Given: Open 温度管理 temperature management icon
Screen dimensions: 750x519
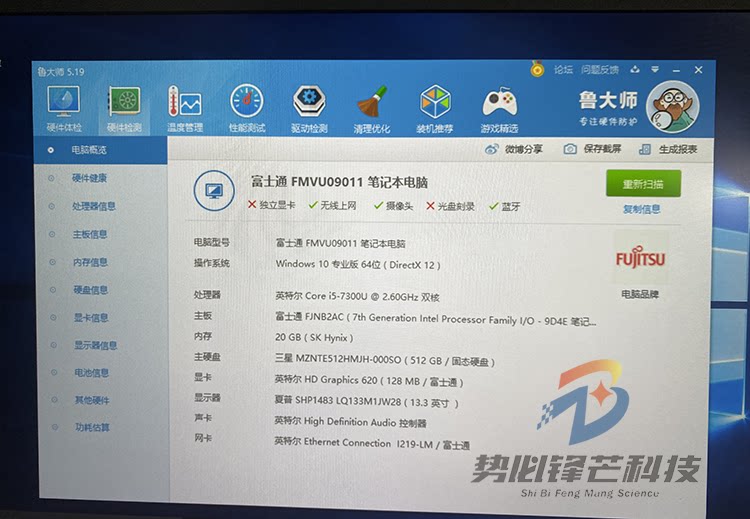Looking at the screenshot, I should [185, 102].
